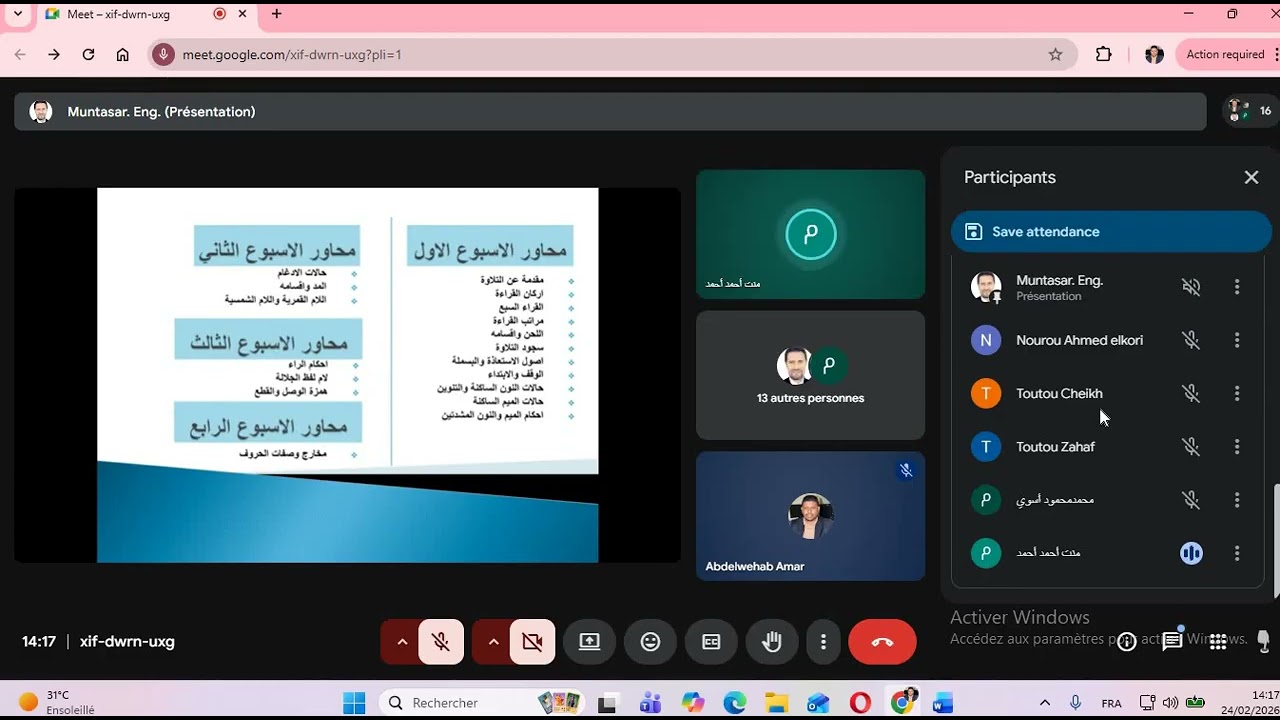This screenshot has width=1280, height=720.
Task: Reload the Meet page
Action: pyautogui.click(x=88, y=55)
